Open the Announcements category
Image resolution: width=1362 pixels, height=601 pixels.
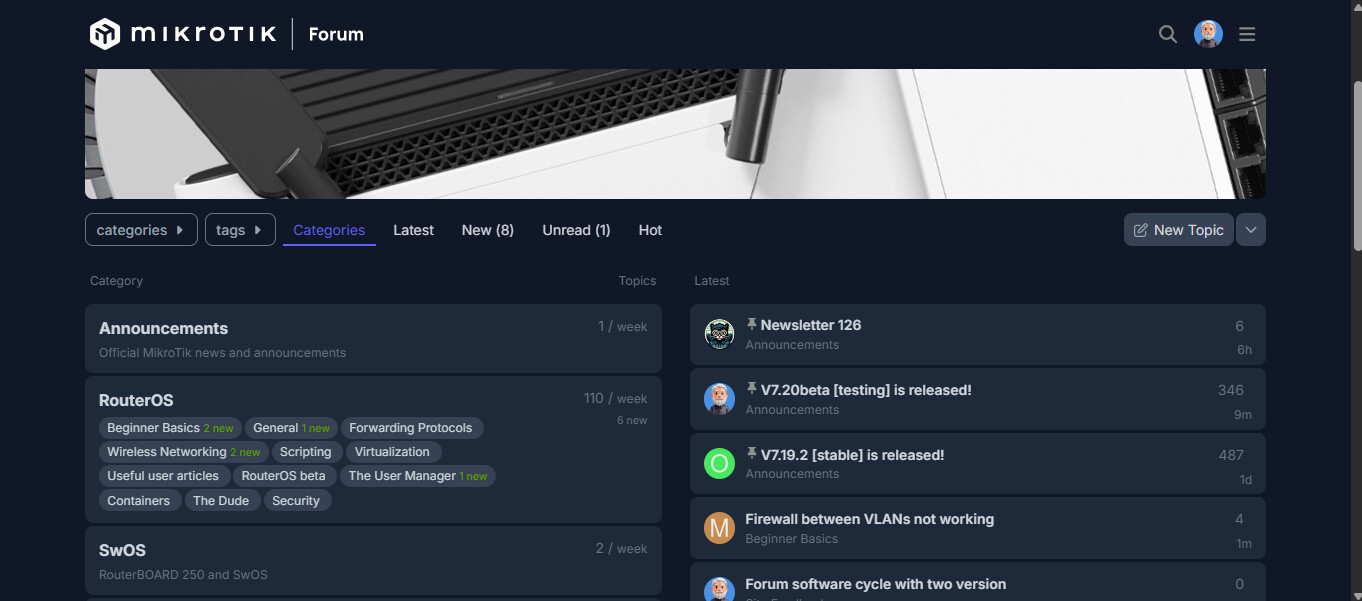163,328
